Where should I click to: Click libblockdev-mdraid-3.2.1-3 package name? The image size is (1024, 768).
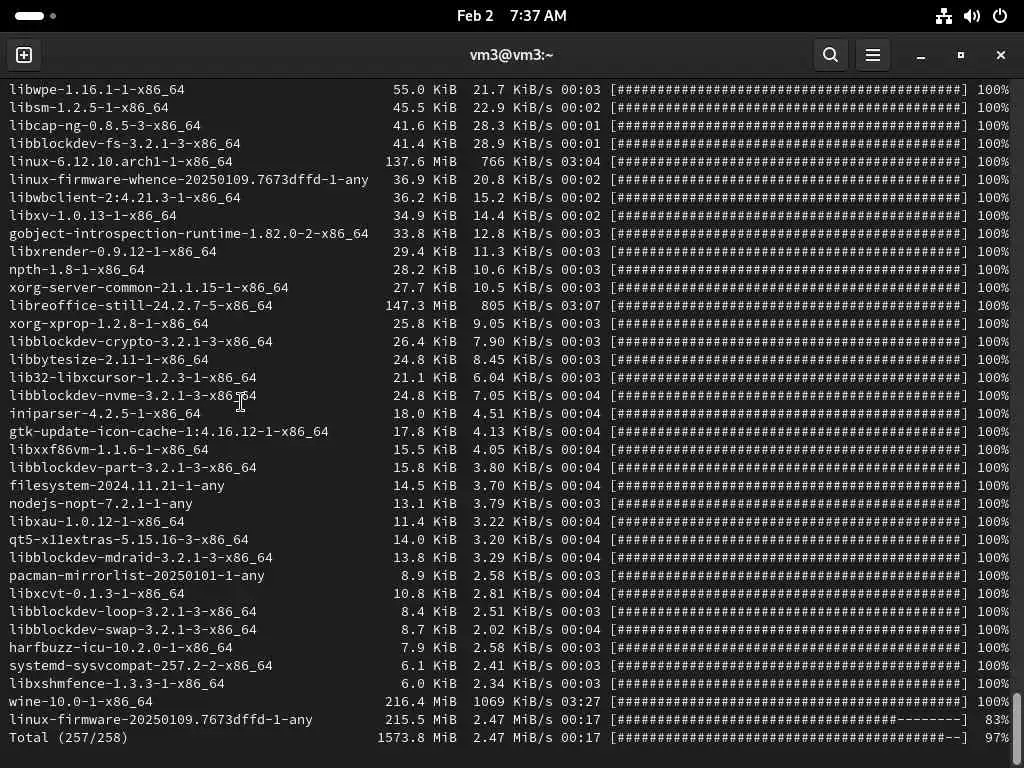point(141,557)
